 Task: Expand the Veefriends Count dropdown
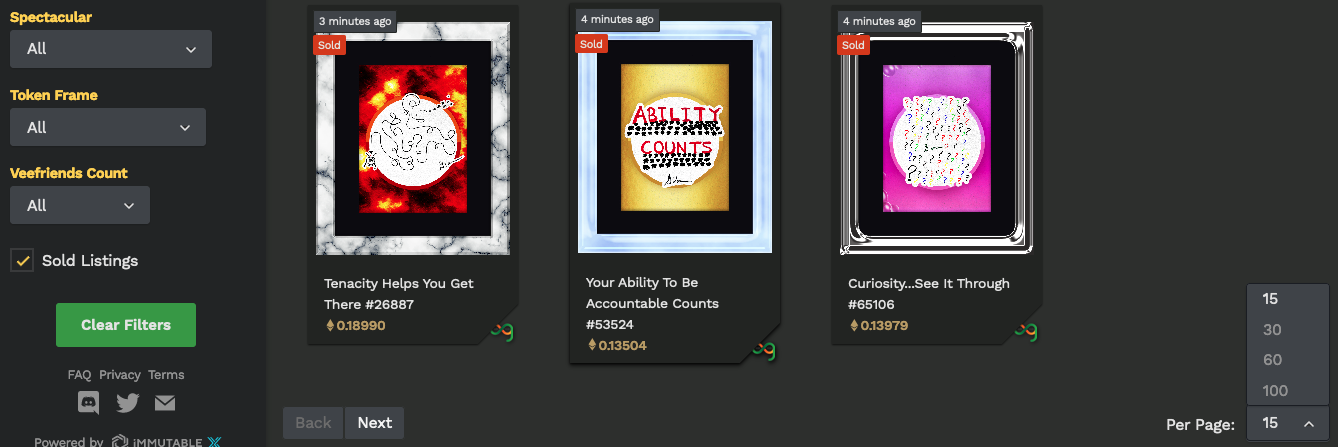pyautogui.click(x=80, y=205)
